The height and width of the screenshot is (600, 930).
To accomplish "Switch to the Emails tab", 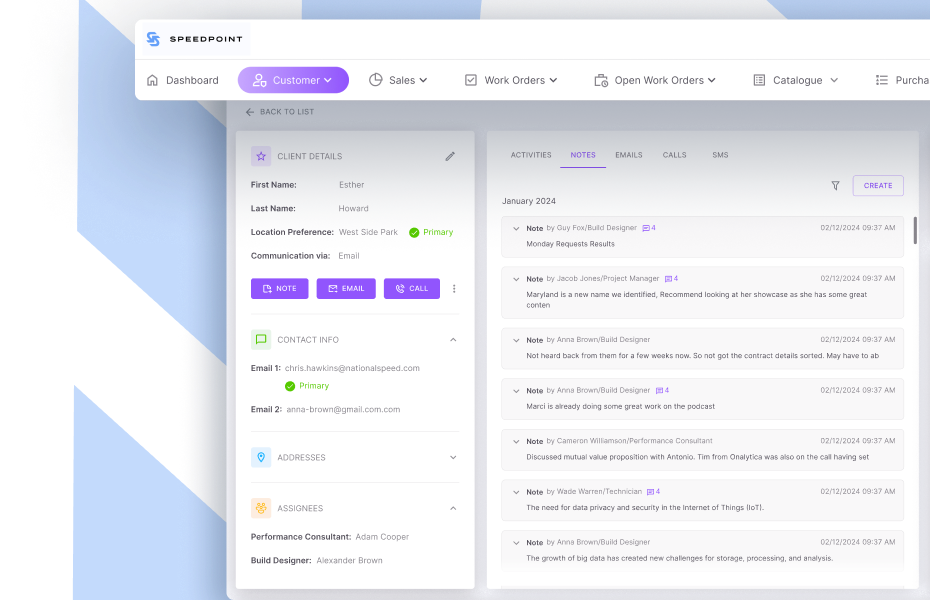I will [x=628, y=155].
